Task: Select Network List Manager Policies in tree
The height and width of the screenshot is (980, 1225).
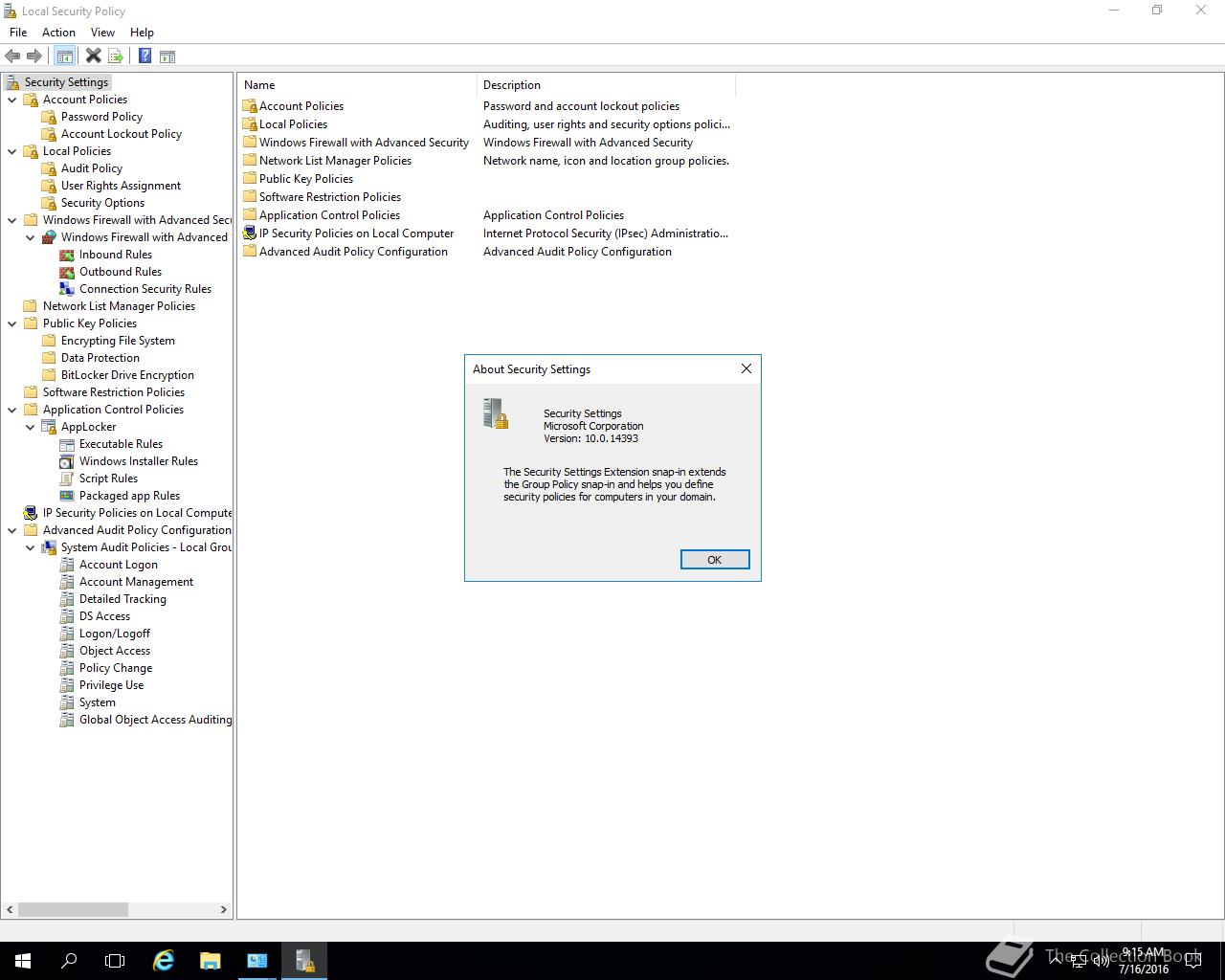Action: click(119, 306)
